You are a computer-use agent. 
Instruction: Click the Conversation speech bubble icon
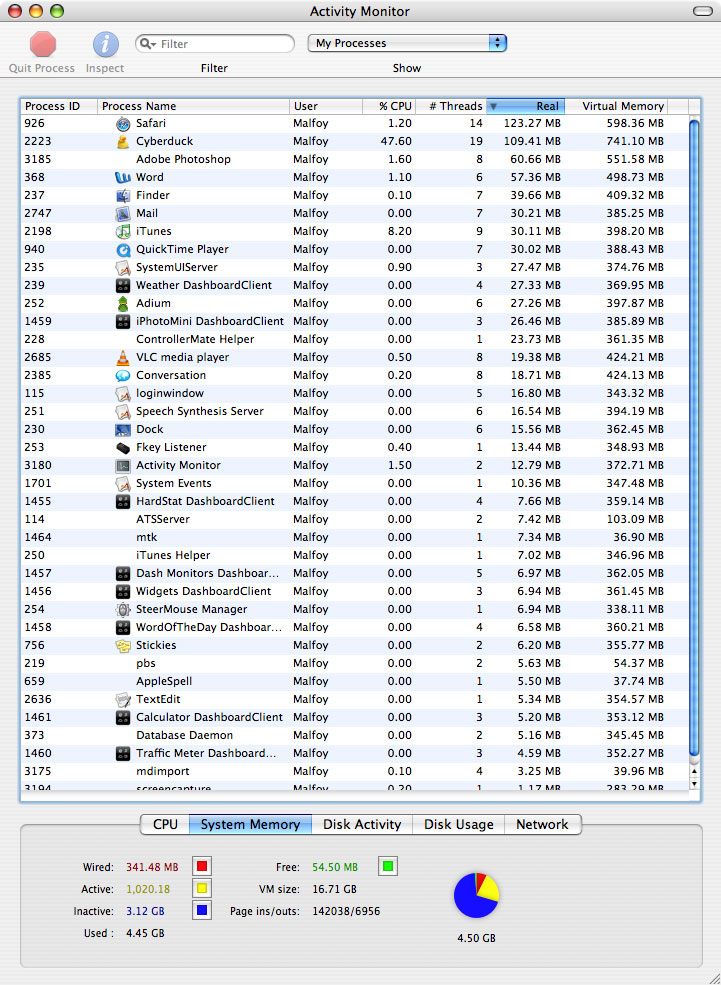[123, 376]
